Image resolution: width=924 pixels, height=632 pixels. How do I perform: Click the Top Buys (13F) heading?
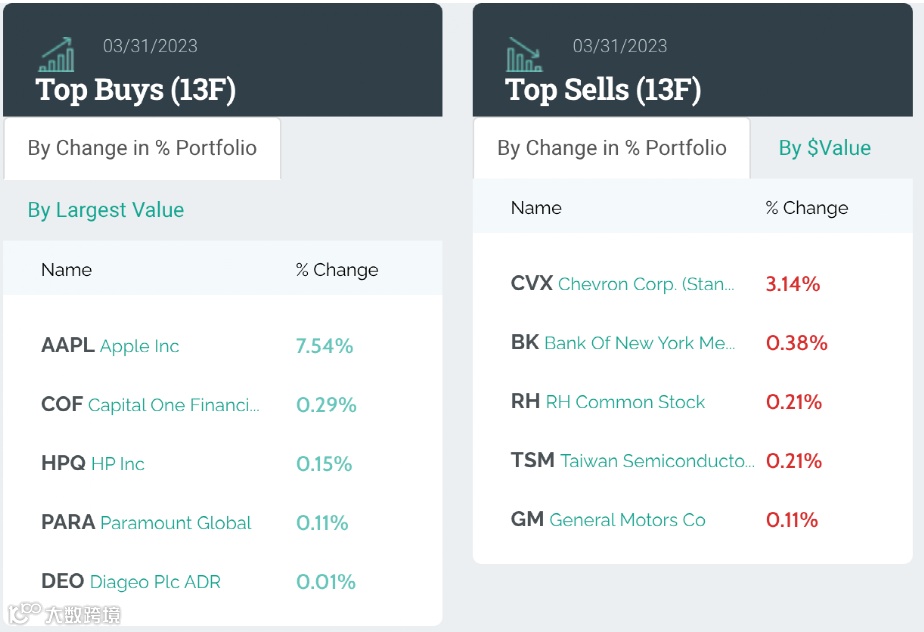click(136, 90)
